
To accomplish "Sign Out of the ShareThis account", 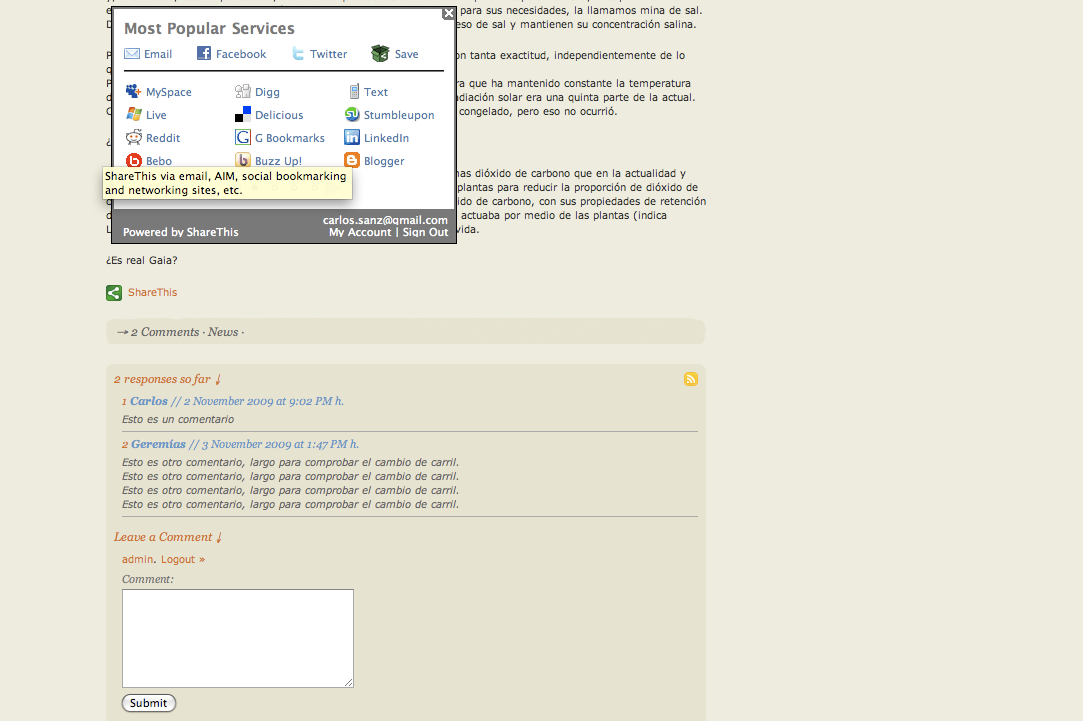I will point(425,232).
